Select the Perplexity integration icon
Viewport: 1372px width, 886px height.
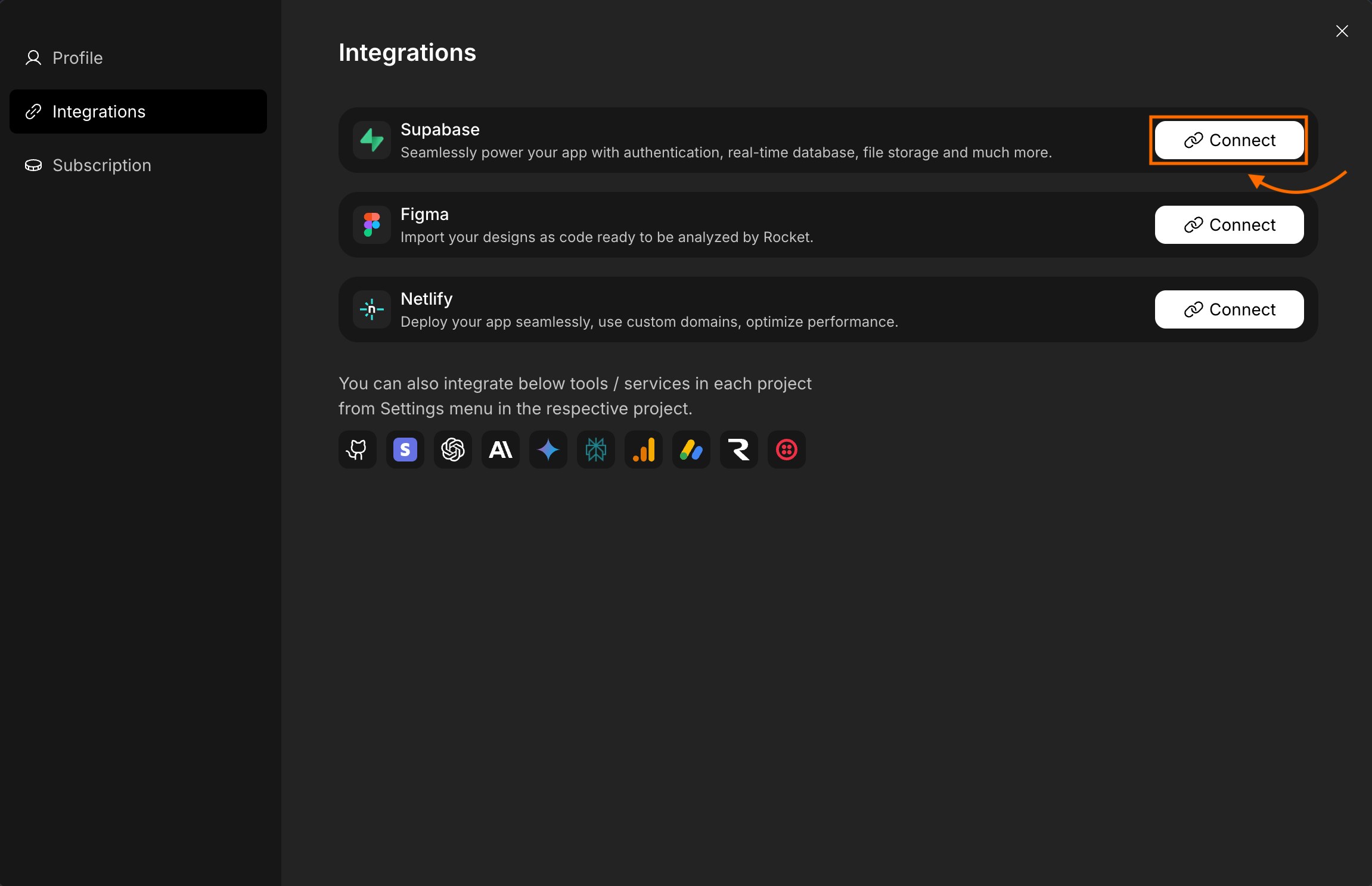tap(595, 450)
